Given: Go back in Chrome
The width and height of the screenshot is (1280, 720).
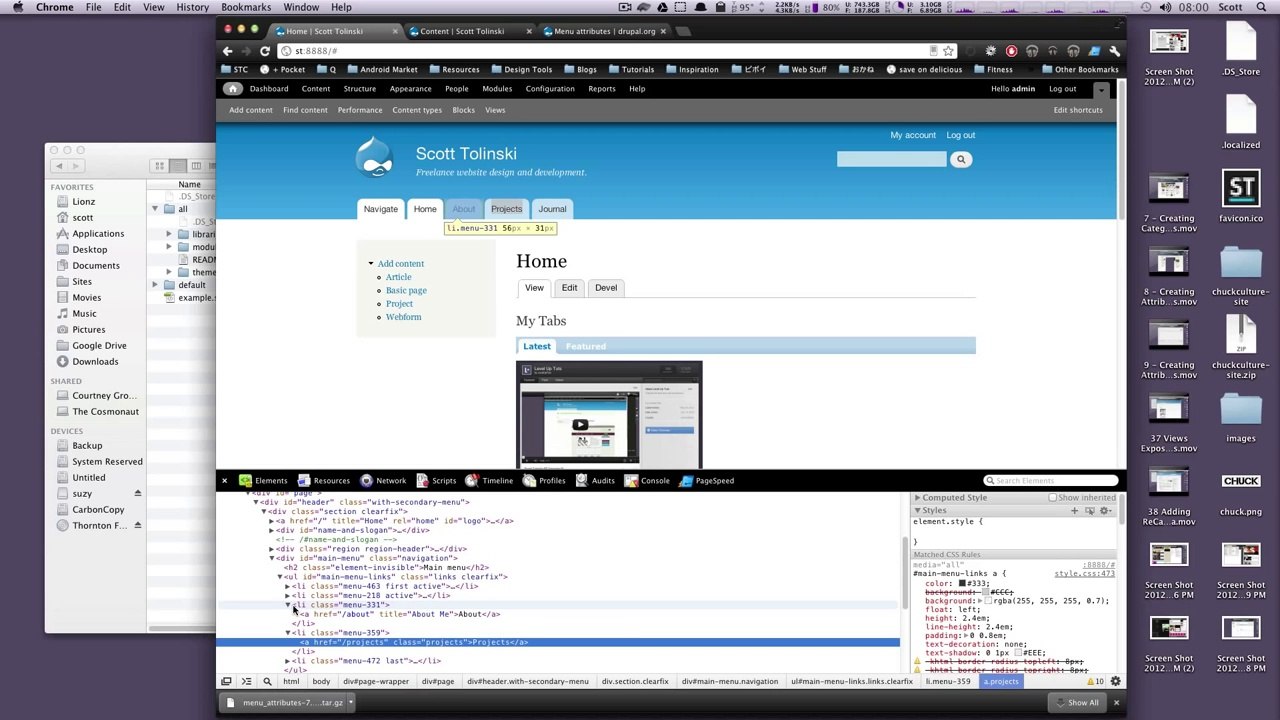Looking at the screenshot, I should click(x=228, y=51).
